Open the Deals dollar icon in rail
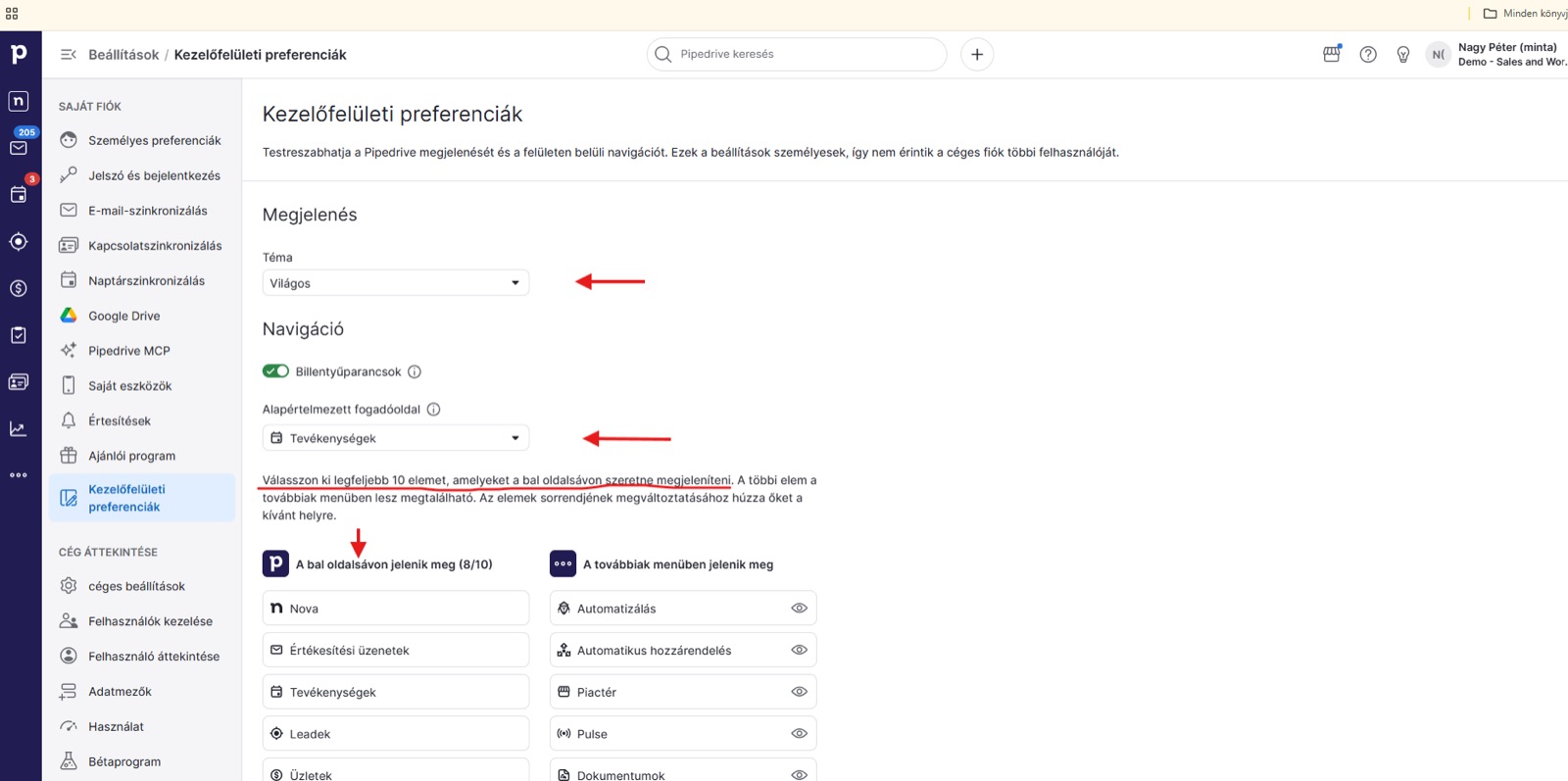 (x=19, y=288)
